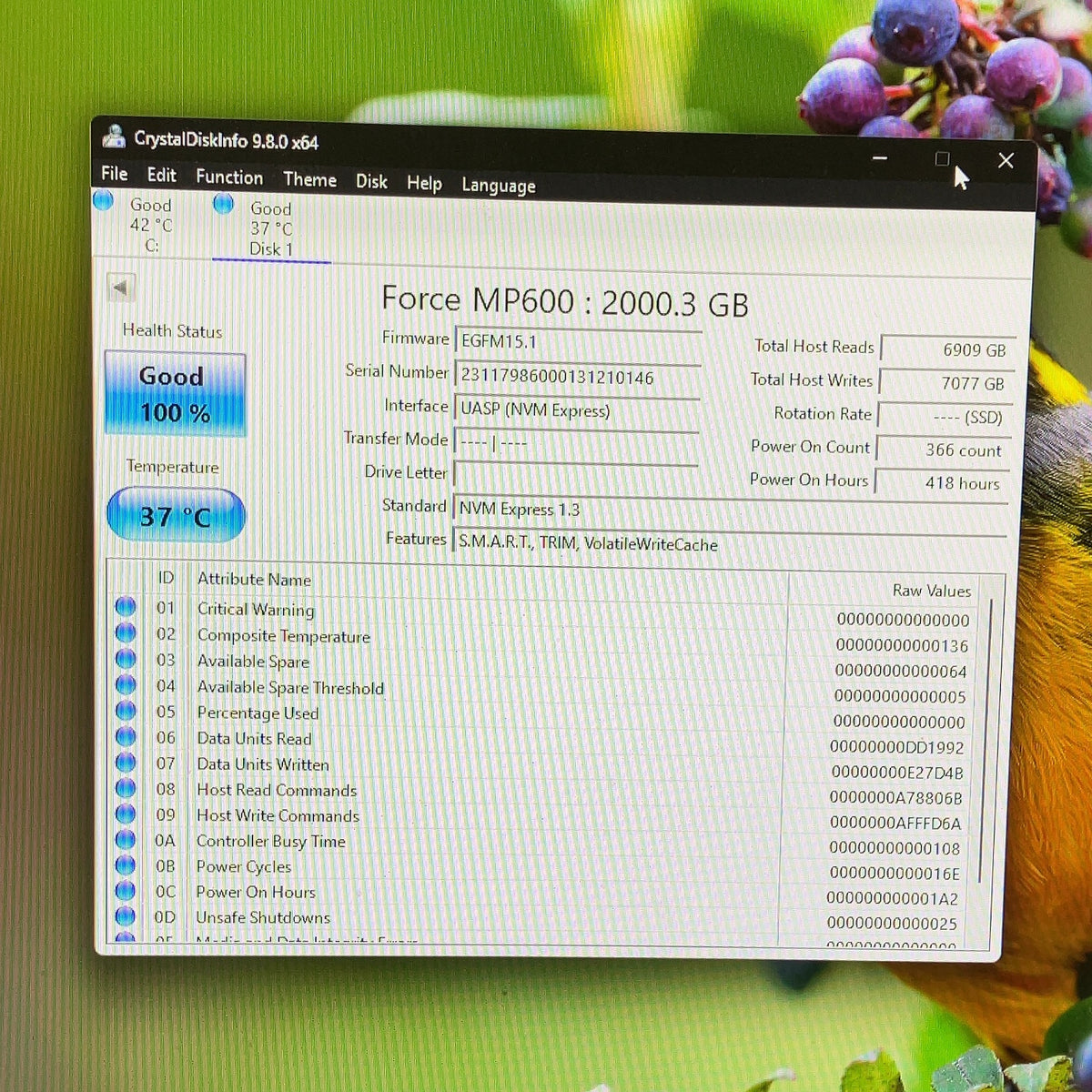The width and height of the screenshot is (1092, 1092).
Task: Click the Interface field UASP (NVM Express)
Action: [577, 410]
